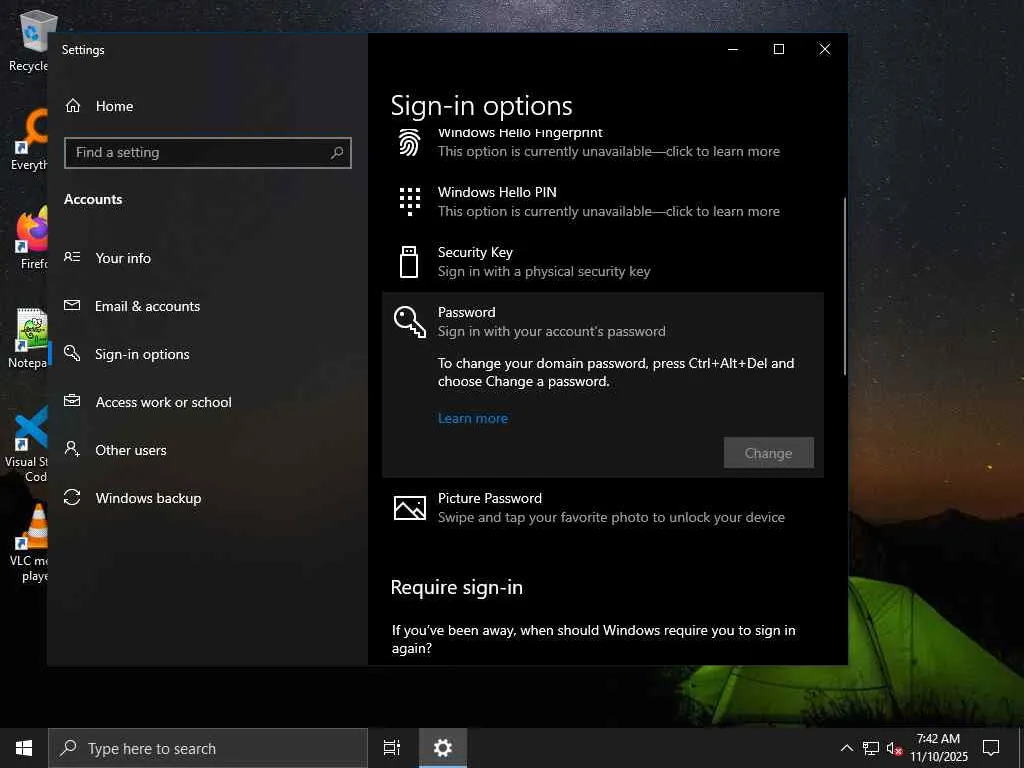Click the network icon in system tray

[x=871, y=748]
